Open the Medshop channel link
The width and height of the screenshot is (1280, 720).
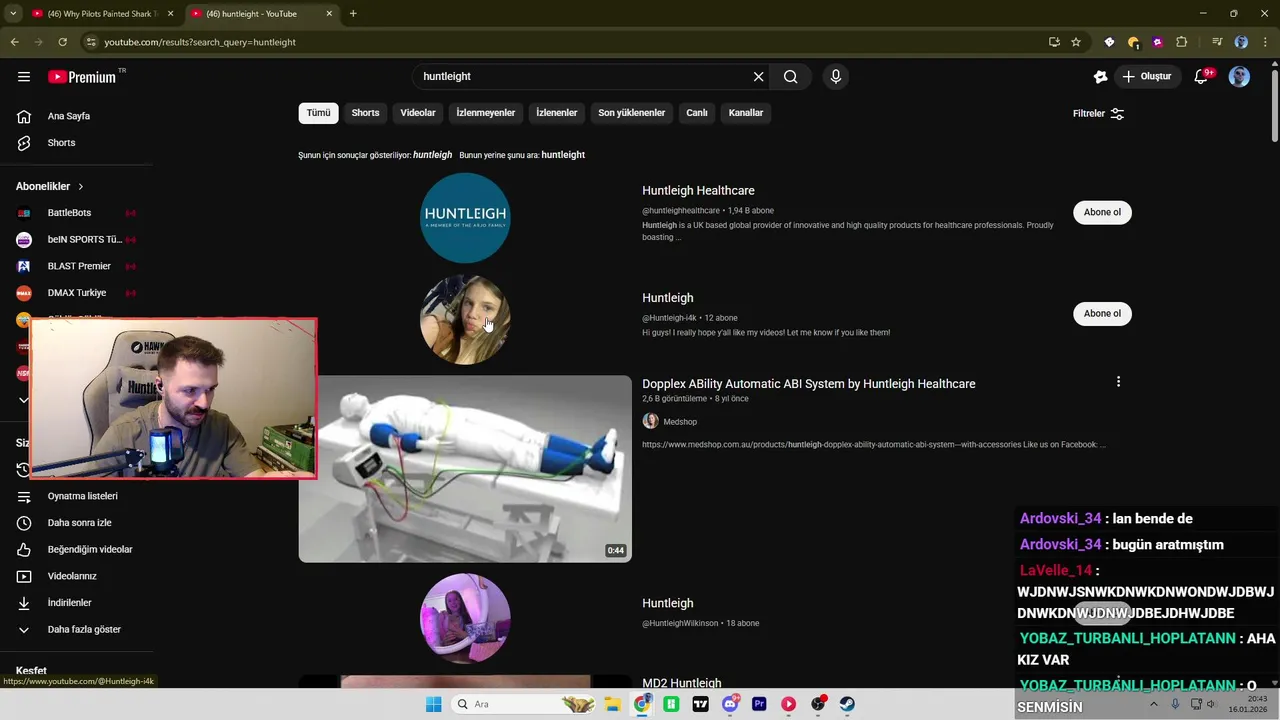tap(680, 422)
